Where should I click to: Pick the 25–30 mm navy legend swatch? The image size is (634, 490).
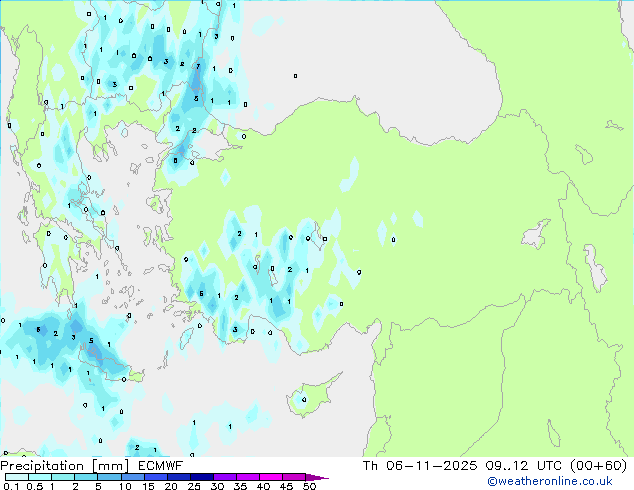click(202, 477)
